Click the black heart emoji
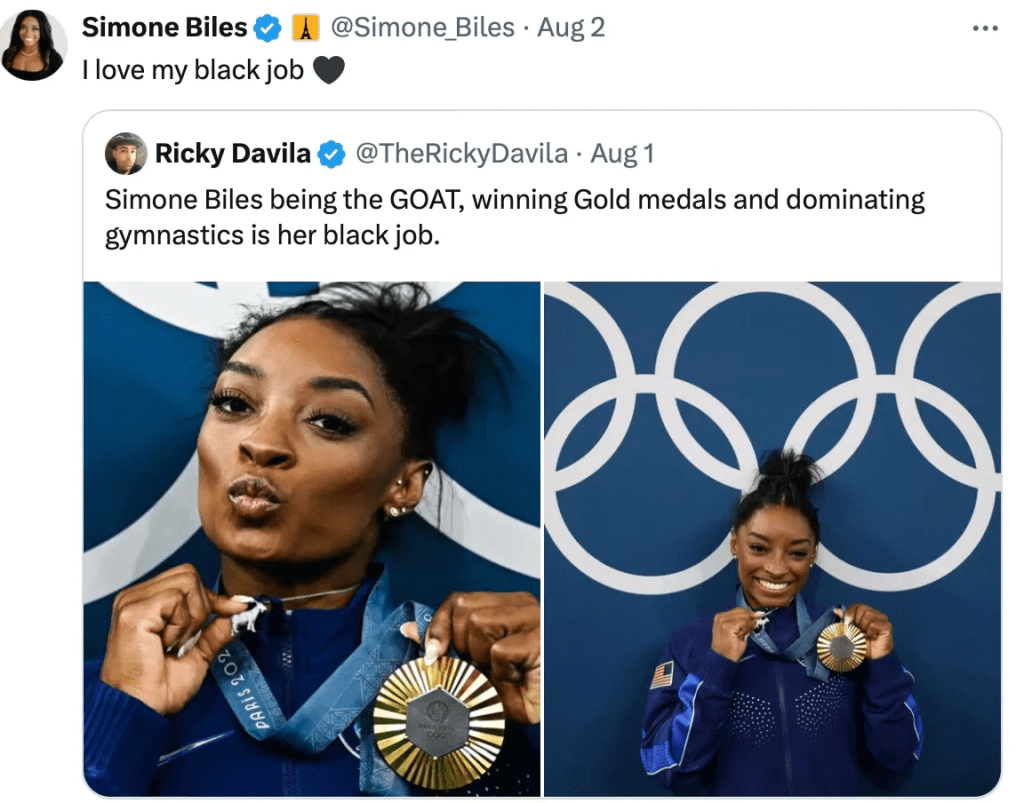Image resolution: width=1024 pixels, height=803 pixels. tap(328, 71)
